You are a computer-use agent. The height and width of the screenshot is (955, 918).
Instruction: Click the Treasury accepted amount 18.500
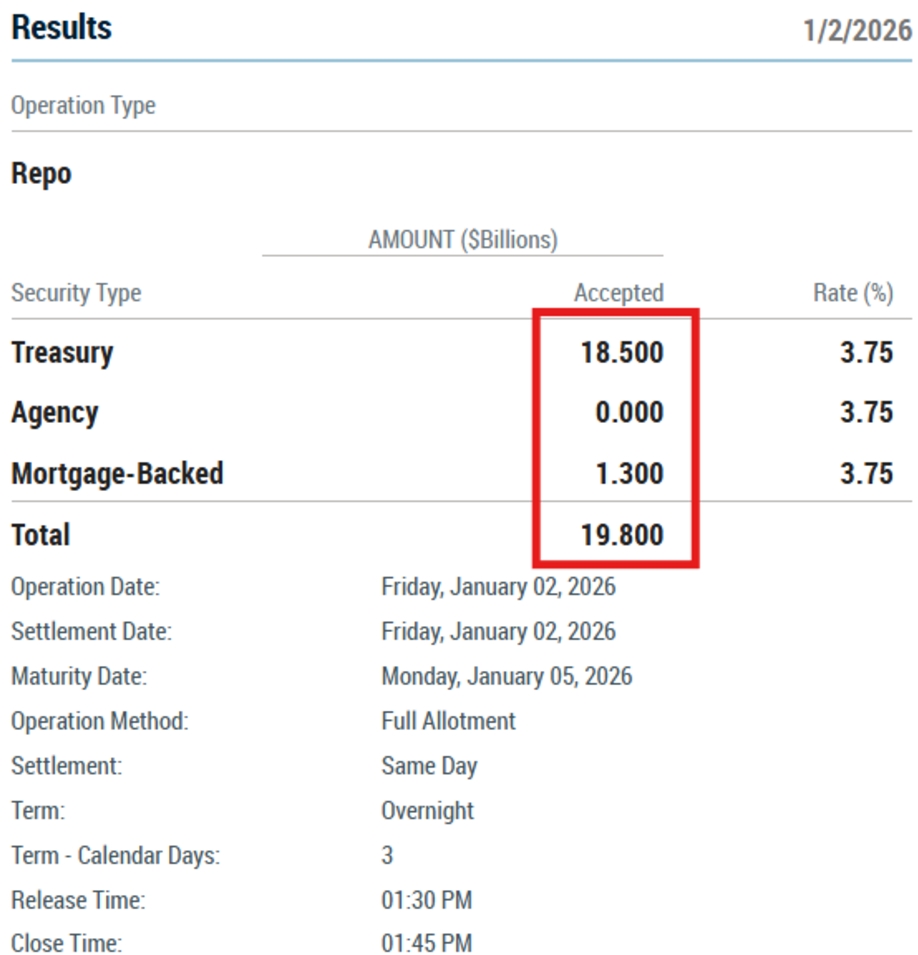622,352
